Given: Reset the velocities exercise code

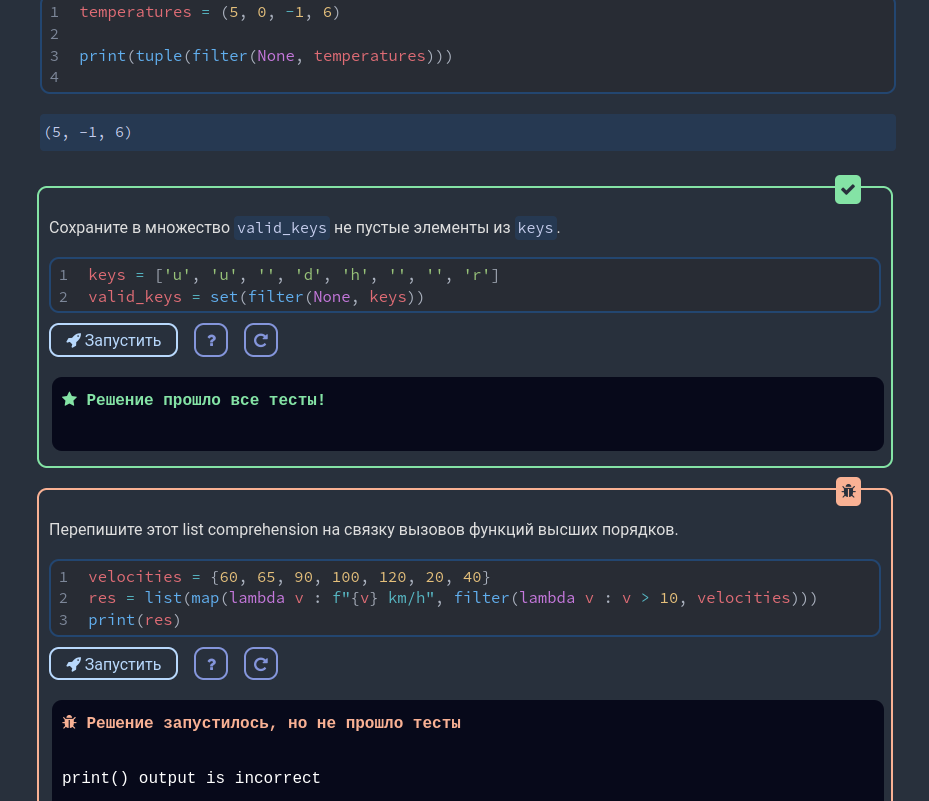Looking at the screenshot, I should pyautogui.click(x=261, y=664).
